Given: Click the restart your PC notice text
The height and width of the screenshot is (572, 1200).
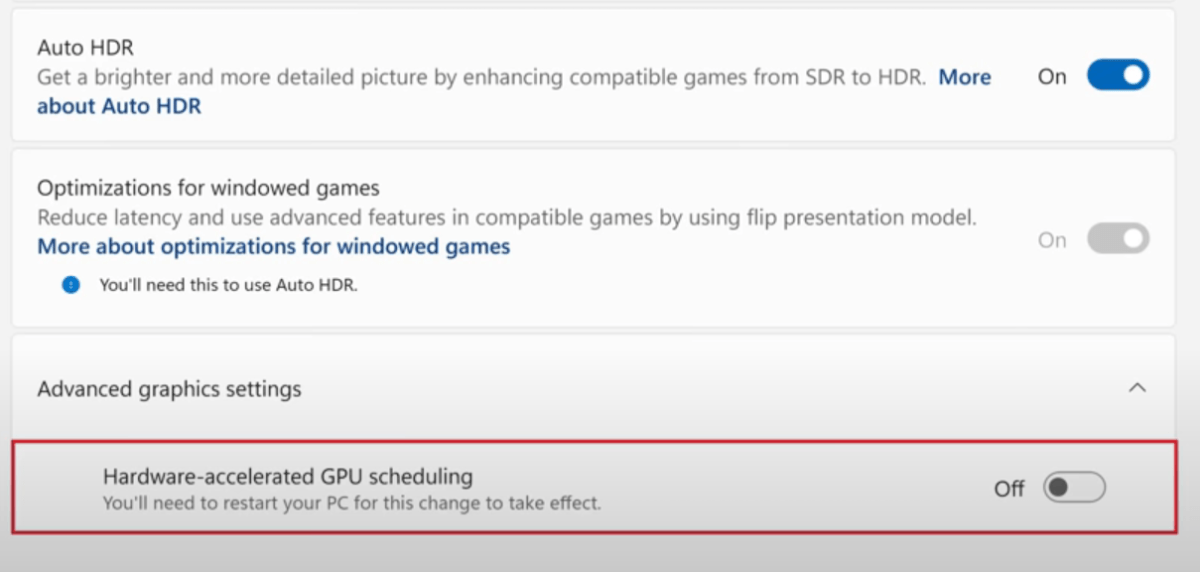Looking at the screenshot, I should click(x=352, y=503).
